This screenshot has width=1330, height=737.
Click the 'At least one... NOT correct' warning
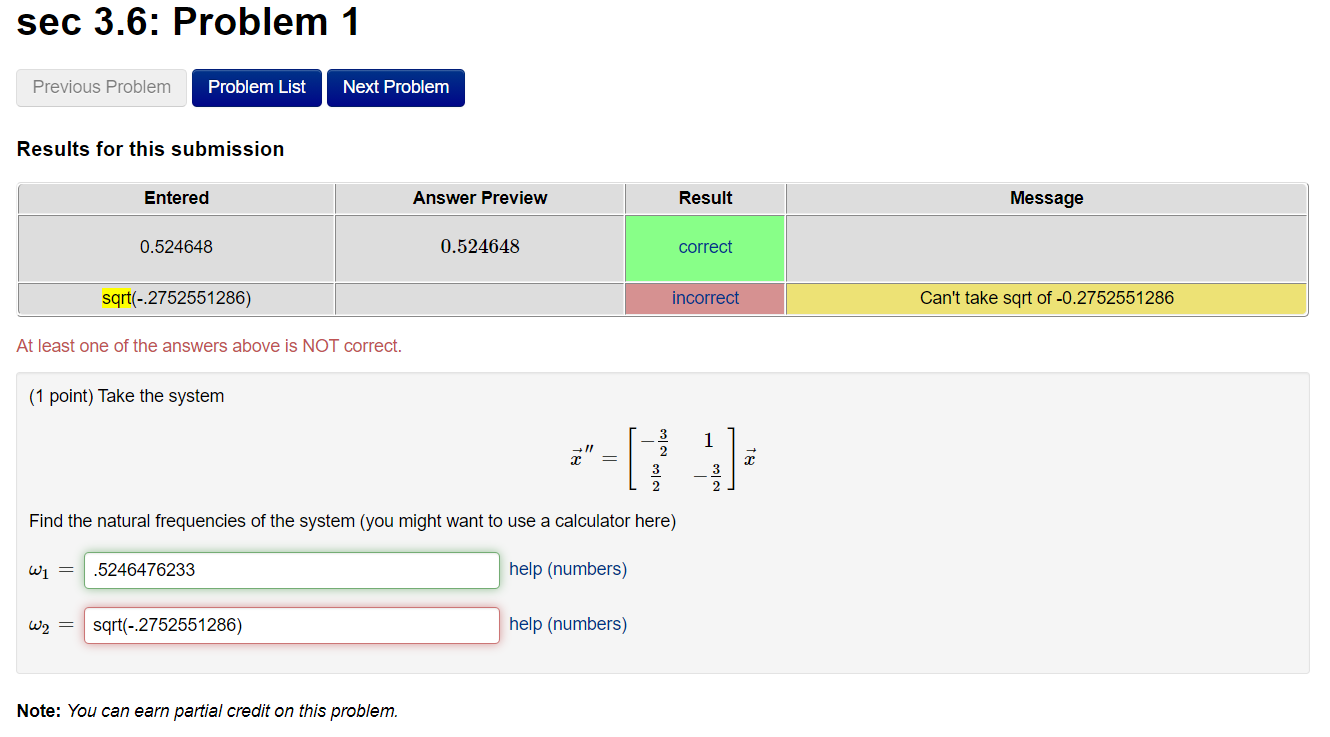pos(209,346)
